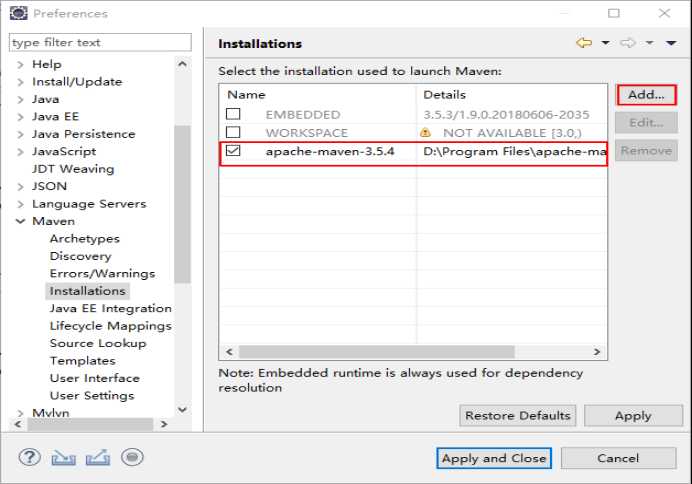This screenshot has width=692, height=484.
Task: Expand the Install/Update tree node
Action: (20, 82)
